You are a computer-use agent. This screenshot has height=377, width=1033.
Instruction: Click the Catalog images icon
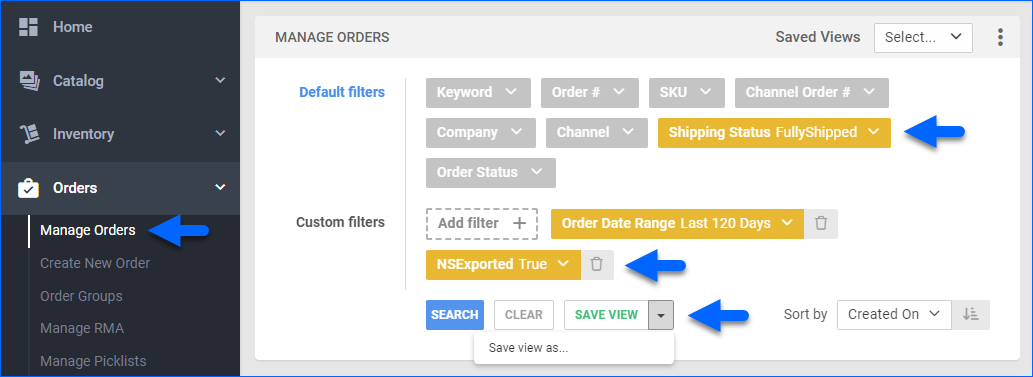28,80
